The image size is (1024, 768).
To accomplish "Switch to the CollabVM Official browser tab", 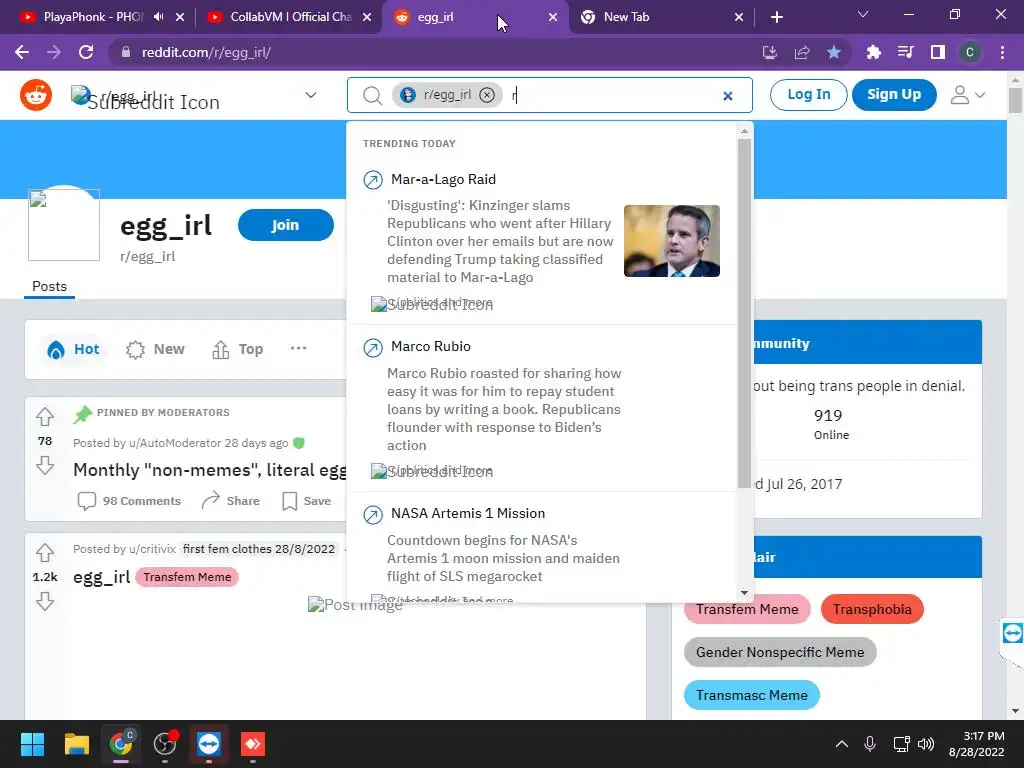I will (289, 17).
